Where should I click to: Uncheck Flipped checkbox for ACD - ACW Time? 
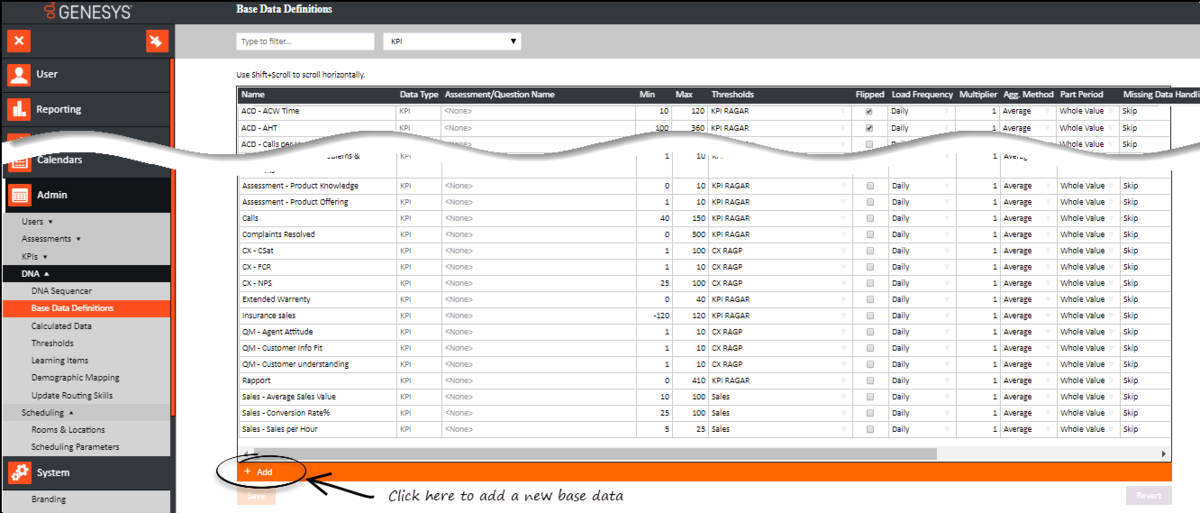[x=869, y=112]
